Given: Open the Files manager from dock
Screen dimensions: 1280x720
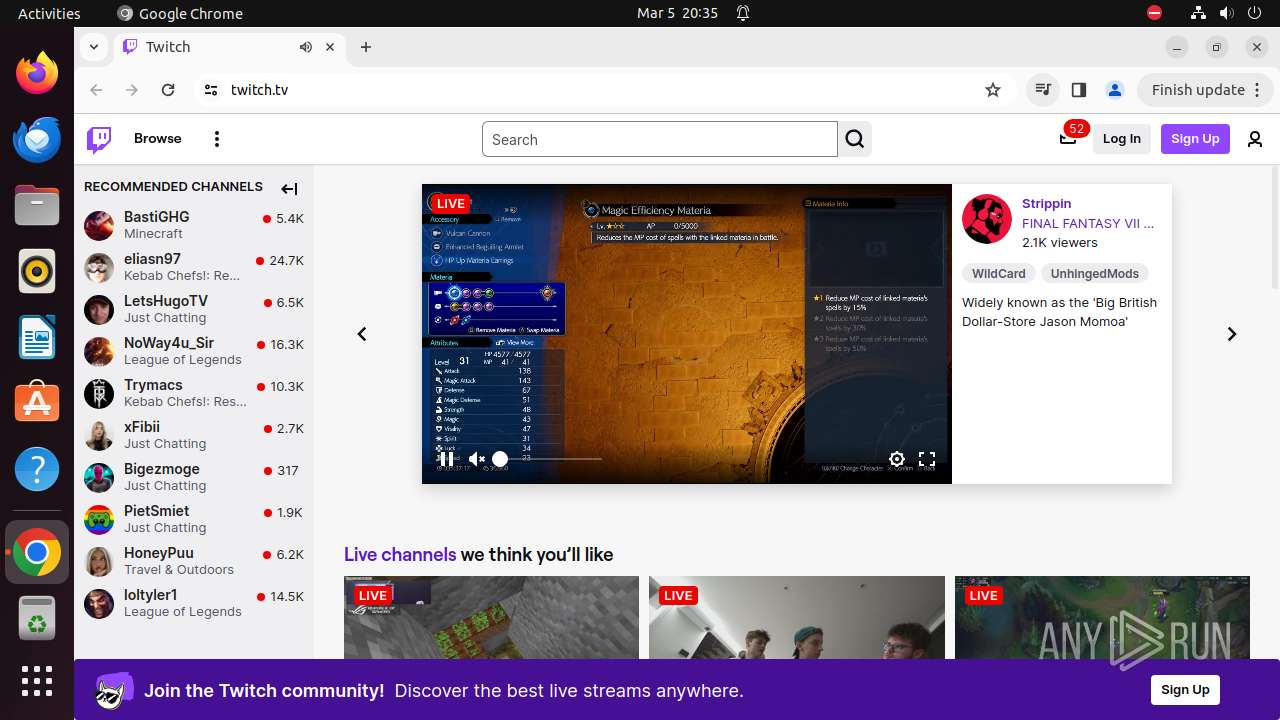Looking at the screenshot, I should tap(37, 205).
